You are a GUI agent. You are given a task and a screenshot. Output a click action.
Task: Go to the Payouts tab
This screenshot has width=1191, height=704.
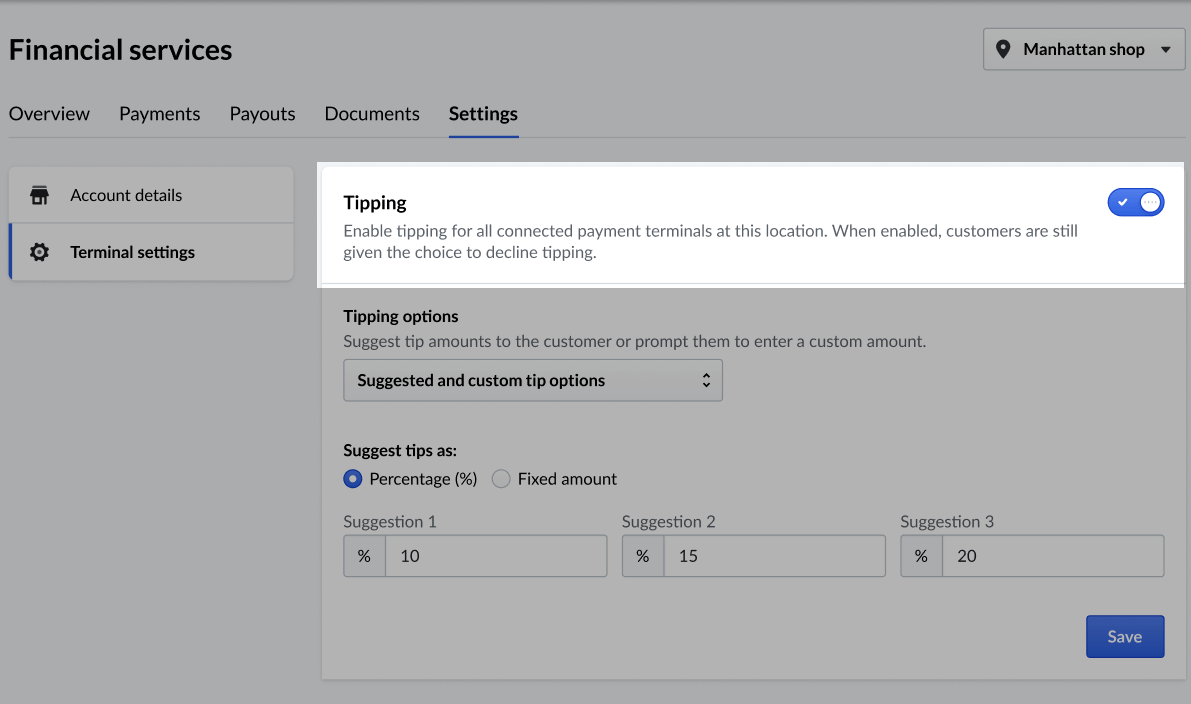262,114
